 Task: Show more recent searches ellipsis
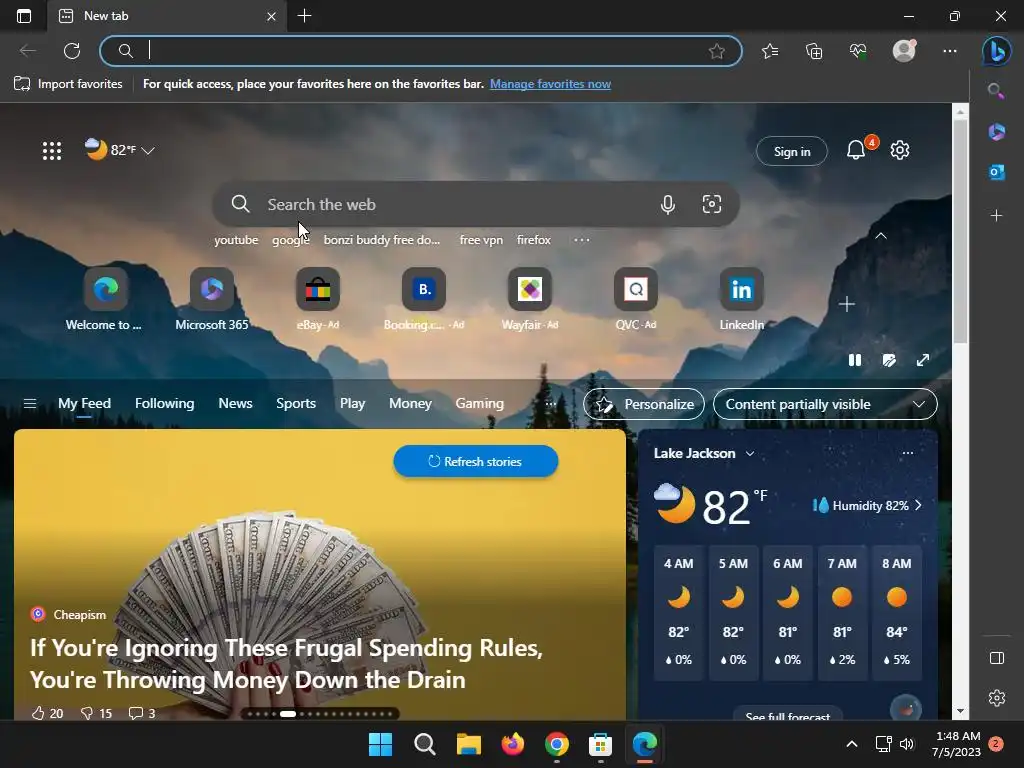[x=581, y=240]
